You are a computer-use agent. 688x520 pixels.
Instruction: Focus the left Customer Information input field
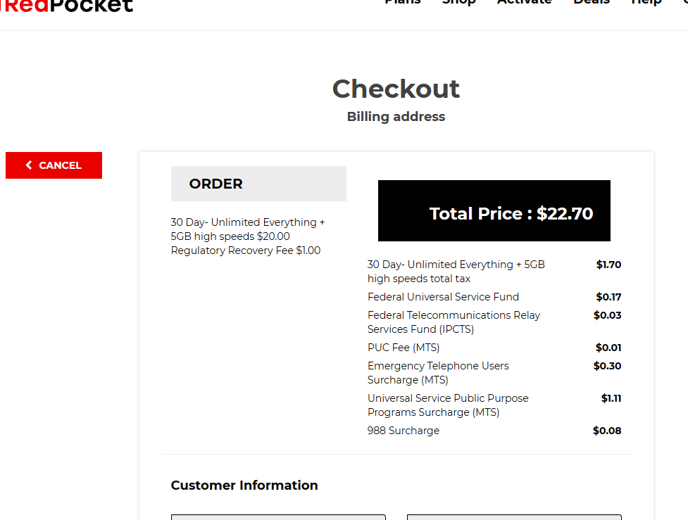tap(278, 516)
